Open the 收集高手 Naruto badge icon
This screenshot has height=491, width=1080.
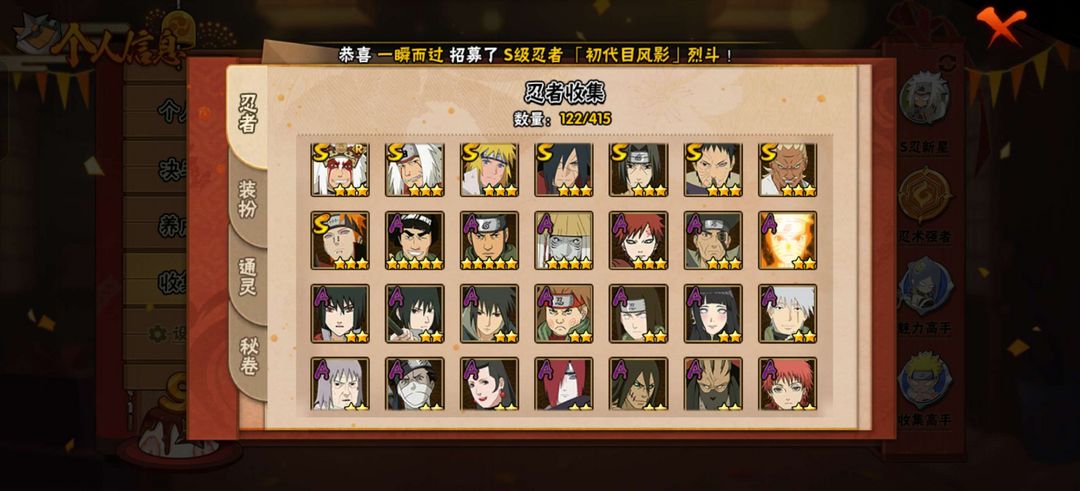click(x=925, y=379)
